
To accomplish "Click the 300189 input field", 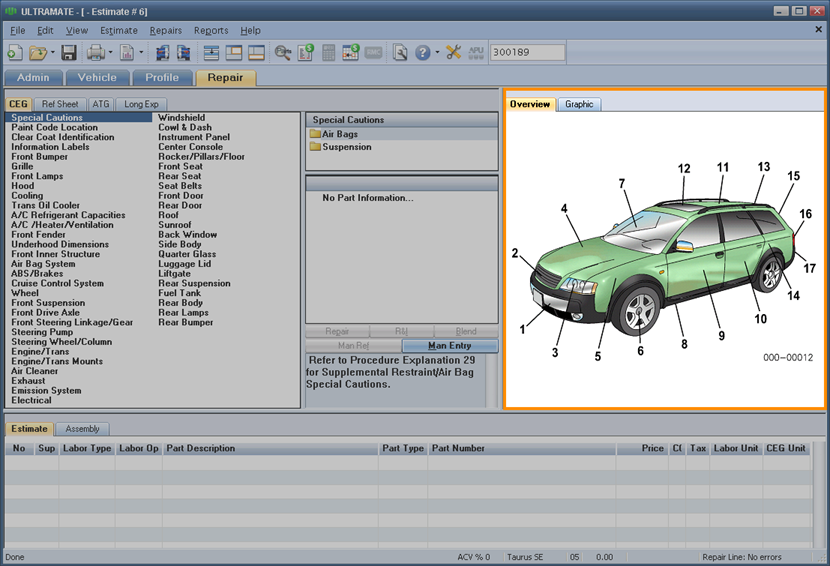I will point(527,52).
